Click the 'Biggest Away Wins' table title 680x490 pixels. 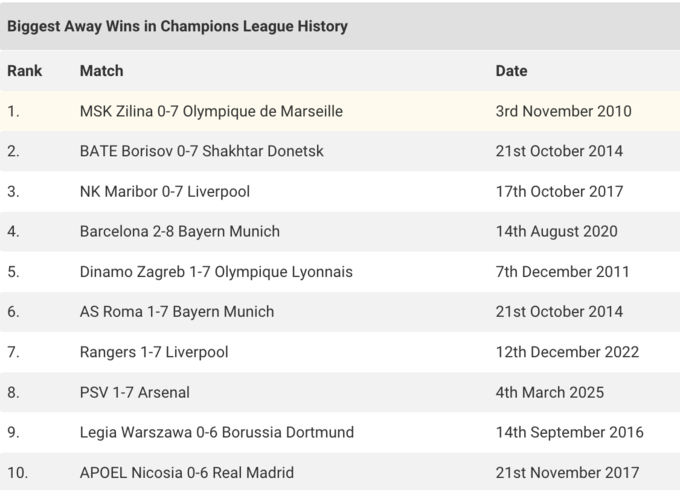click(178, 26)
